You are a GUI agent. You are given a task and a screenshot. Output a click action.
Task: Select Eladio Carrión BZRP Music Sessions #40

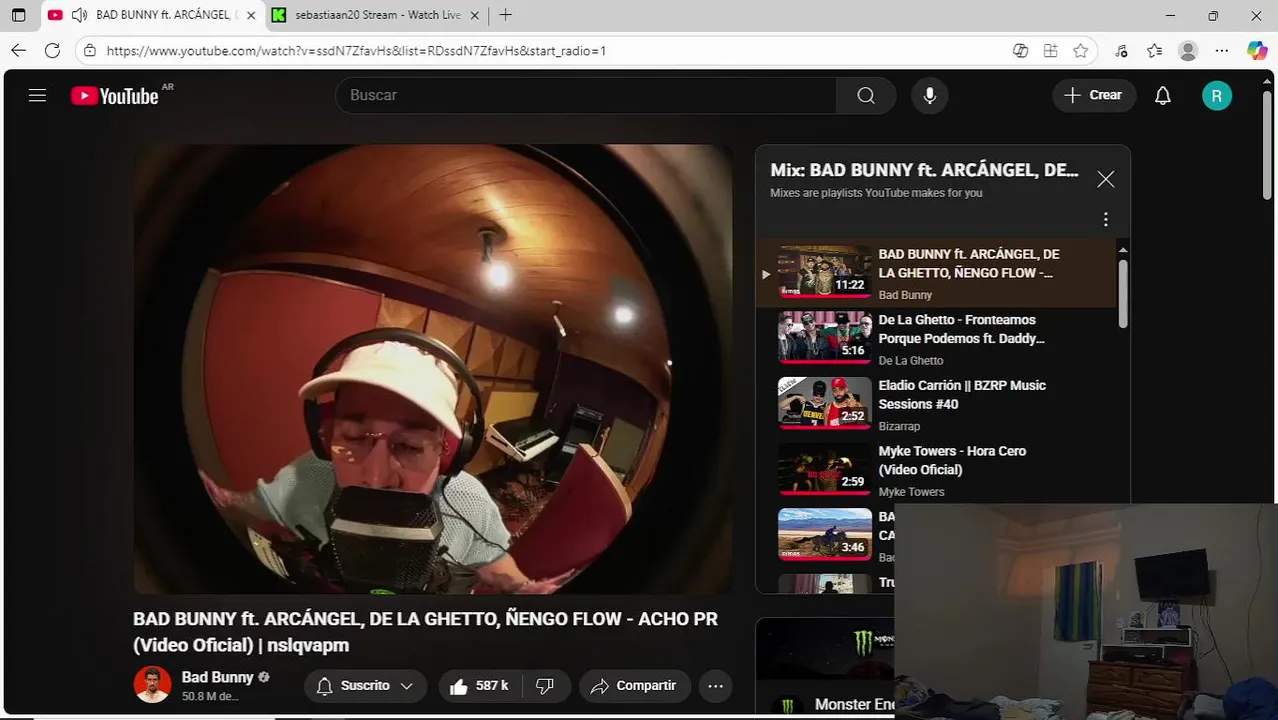pos(962,395)
